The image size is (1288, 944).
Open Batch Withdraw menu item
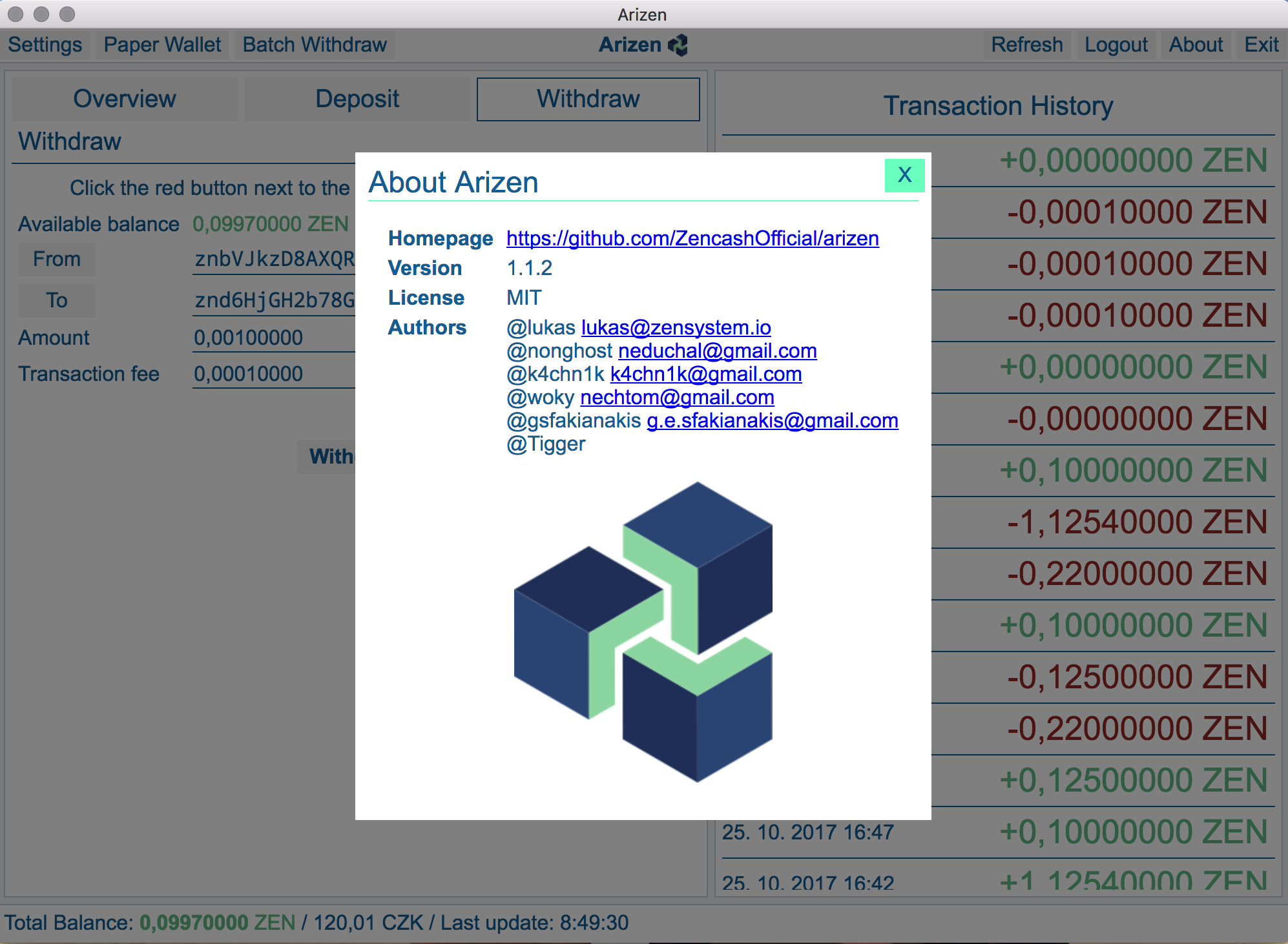315,45
